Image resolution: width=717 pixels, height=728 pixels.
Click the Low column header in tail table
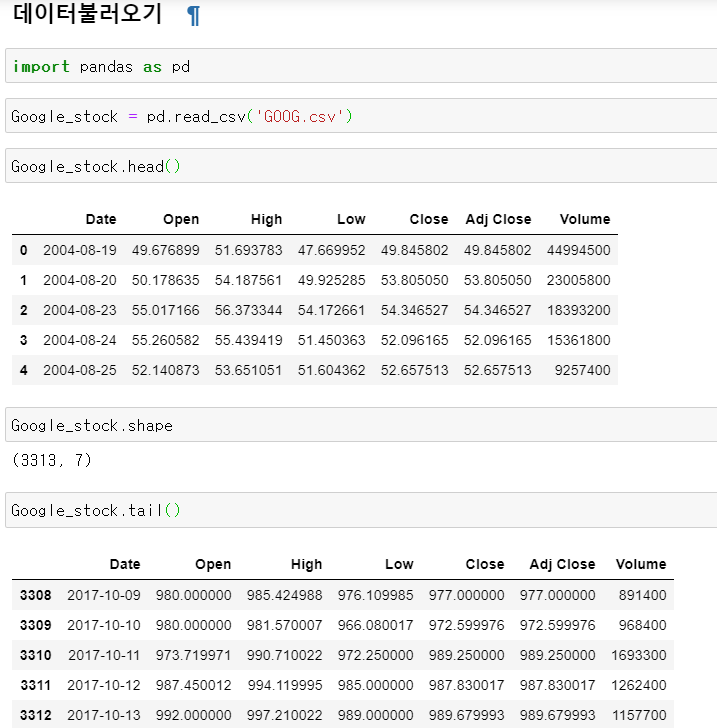(399, 564)
